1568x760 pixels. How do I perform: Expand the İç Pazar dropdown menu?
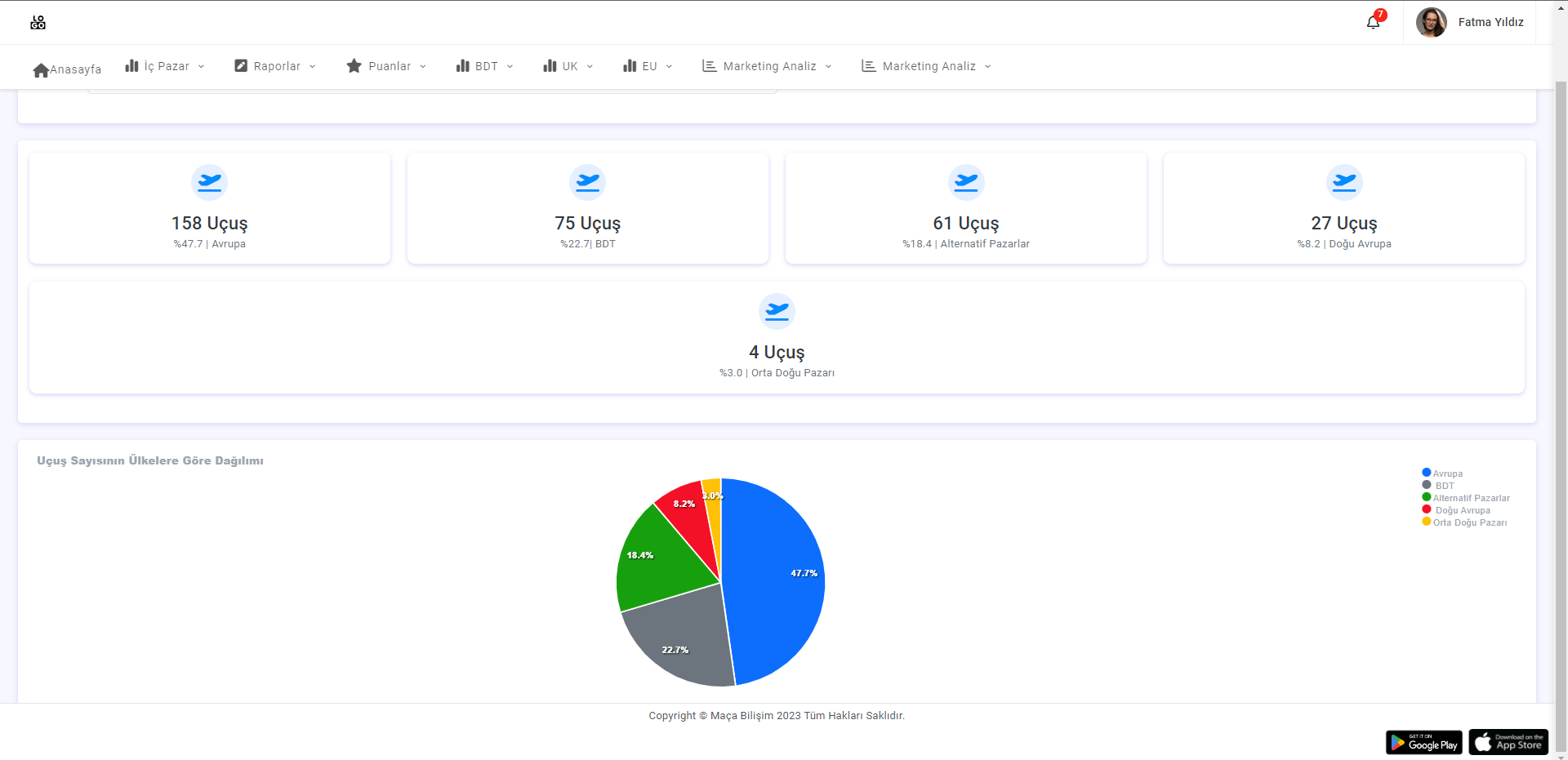(166, 66)
